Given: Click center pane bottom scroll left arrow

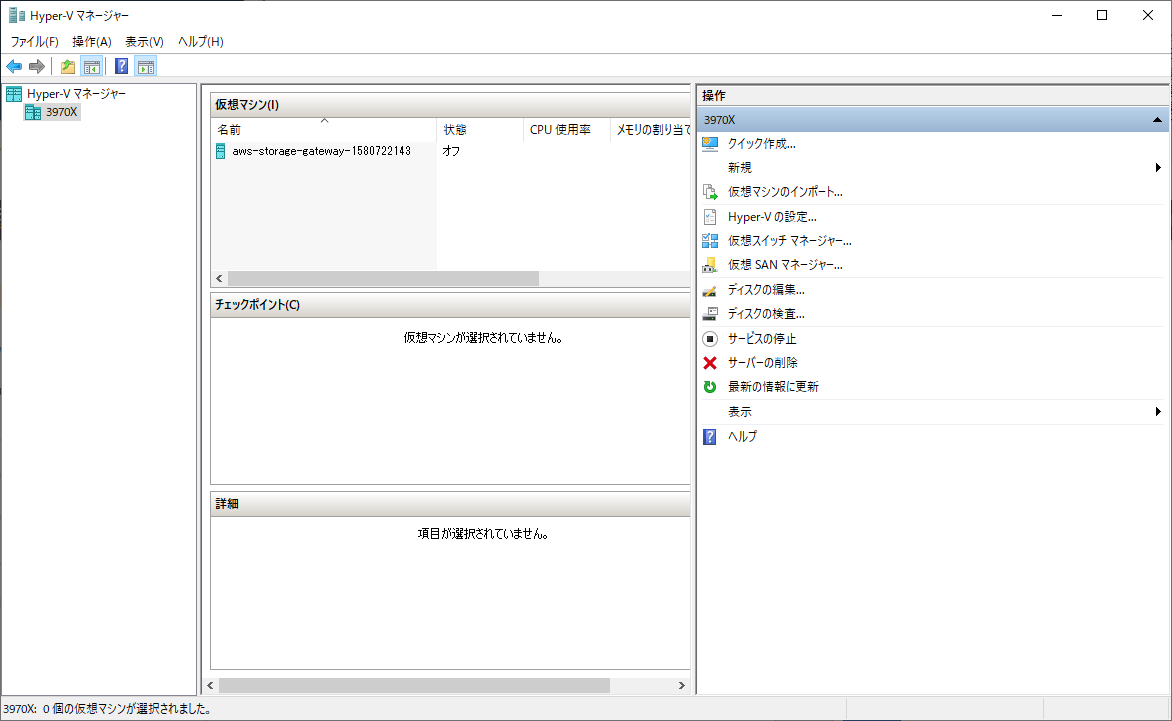Looking at the screenshot, I should click(x=210, y=686).
